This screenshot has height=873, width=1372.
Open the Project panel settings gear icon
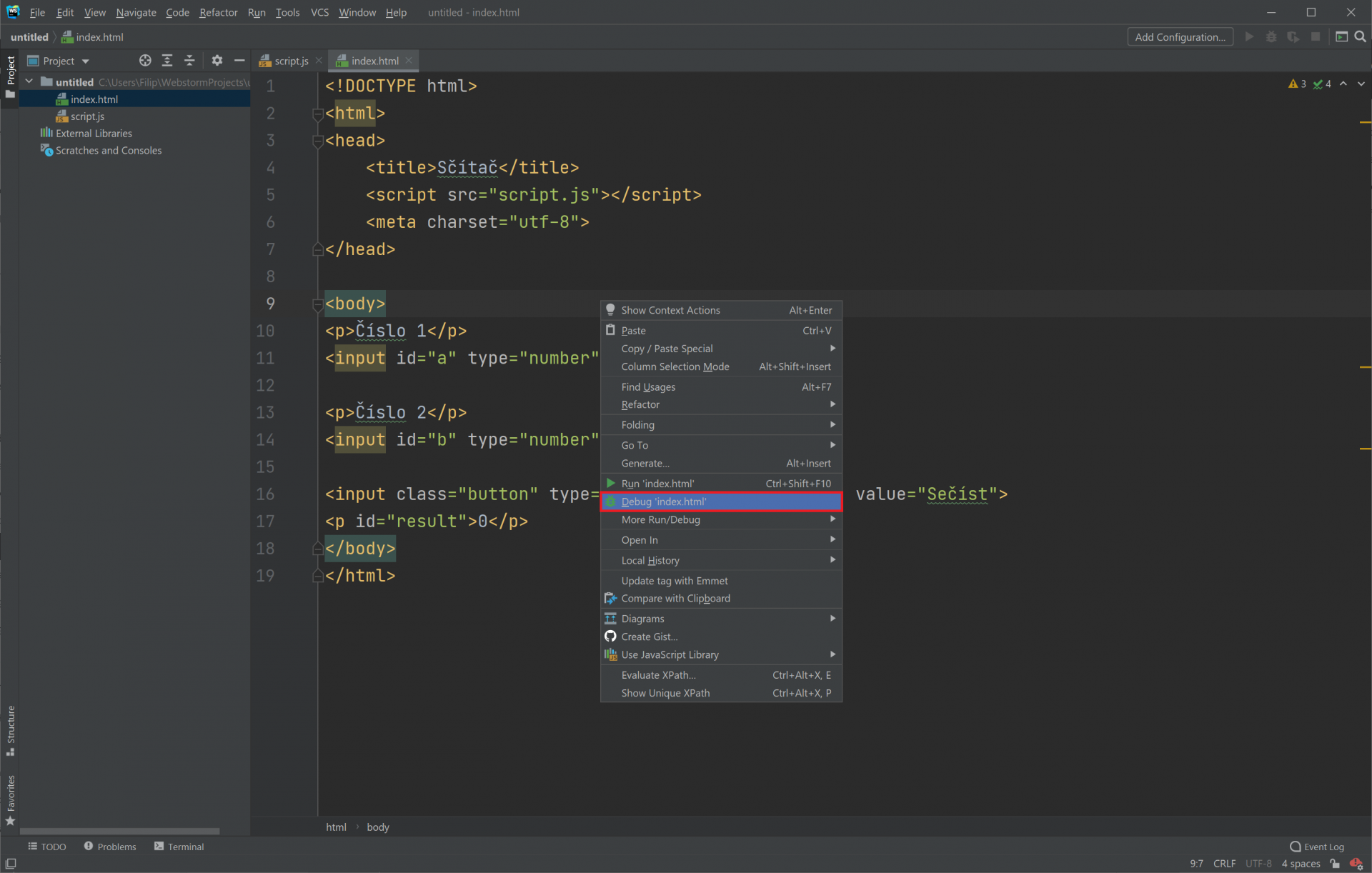pos(217,60)
